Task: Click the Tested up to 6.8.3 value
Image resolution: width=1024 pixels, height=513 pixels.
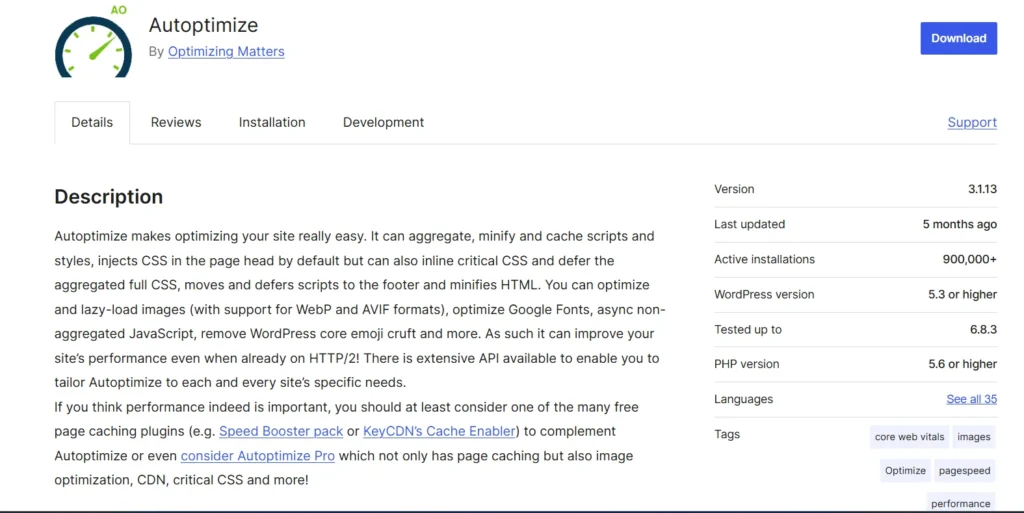Action: click(x=983, y=330)
